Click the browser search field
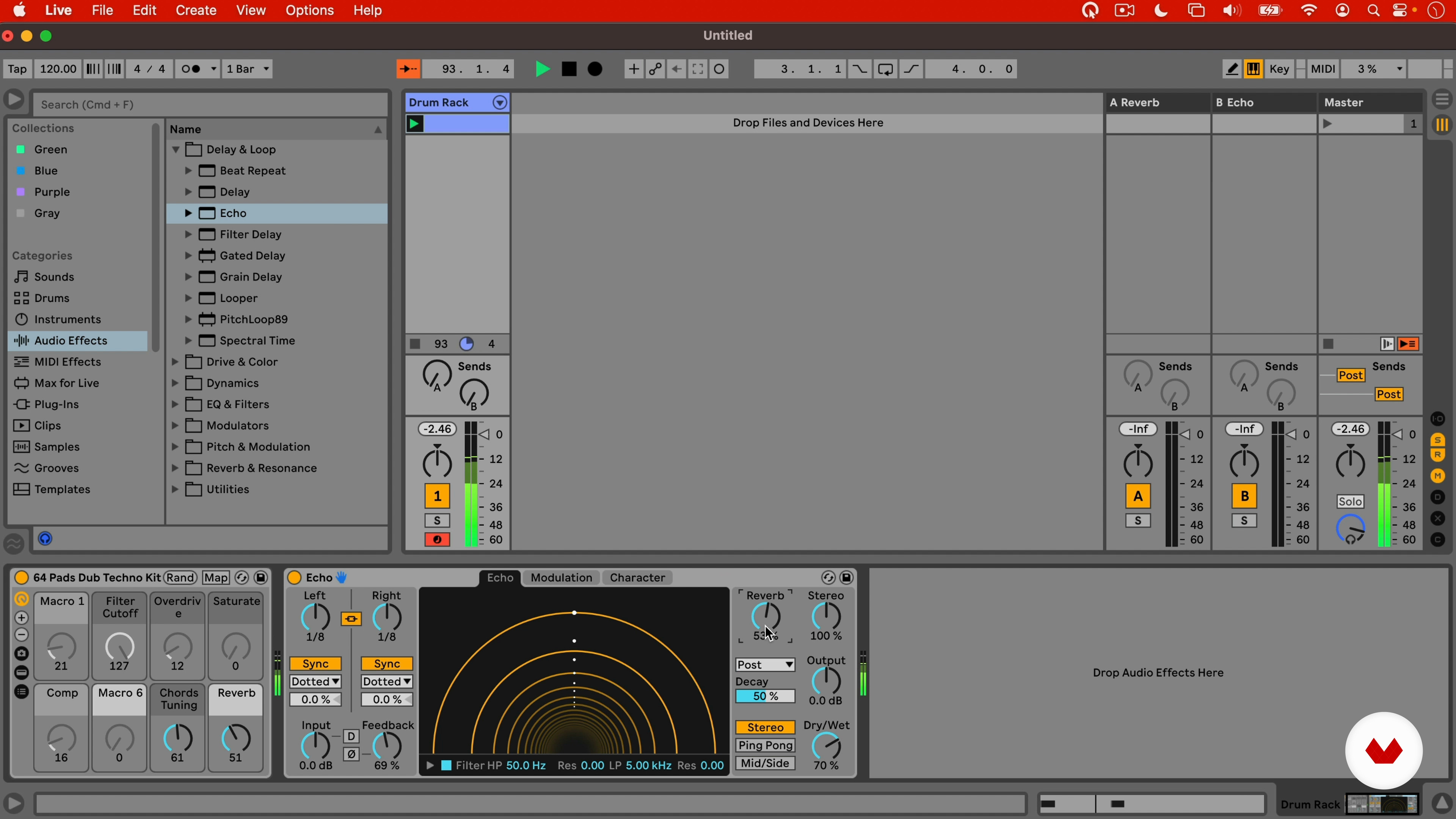The image size is (1456, 819). [x=210, y=105]
